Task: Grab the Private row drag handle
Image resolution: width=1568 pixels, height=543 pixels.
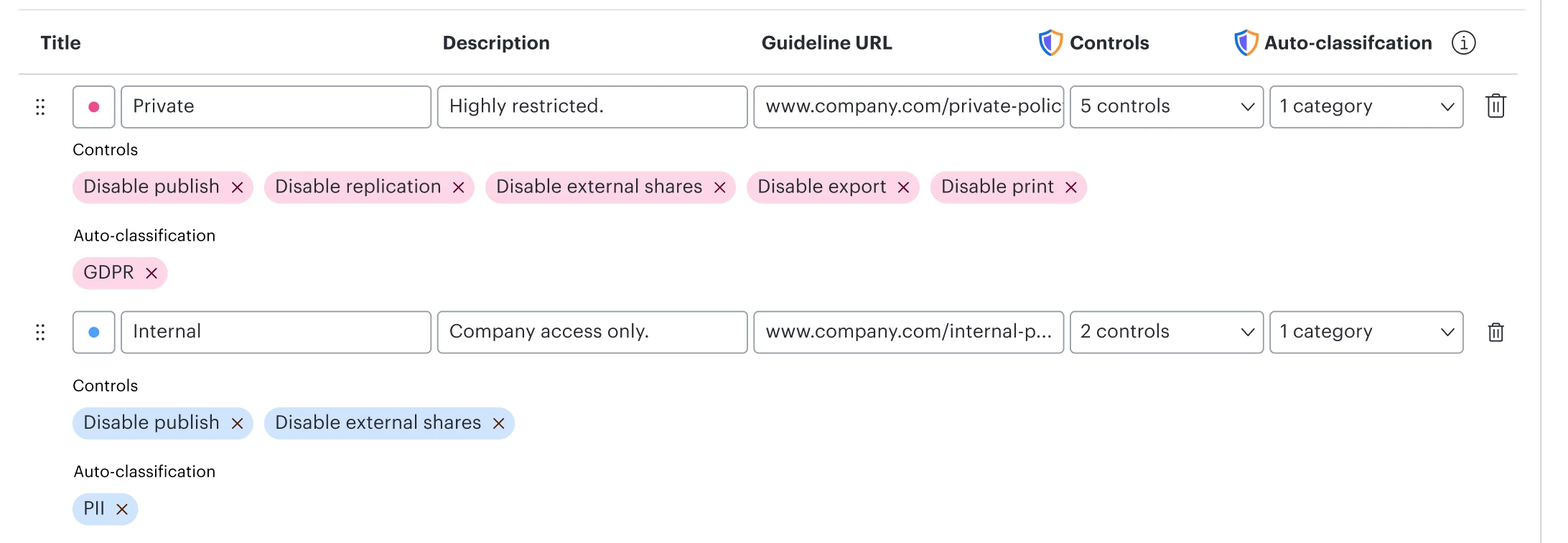Action: [x=40, y=107]
